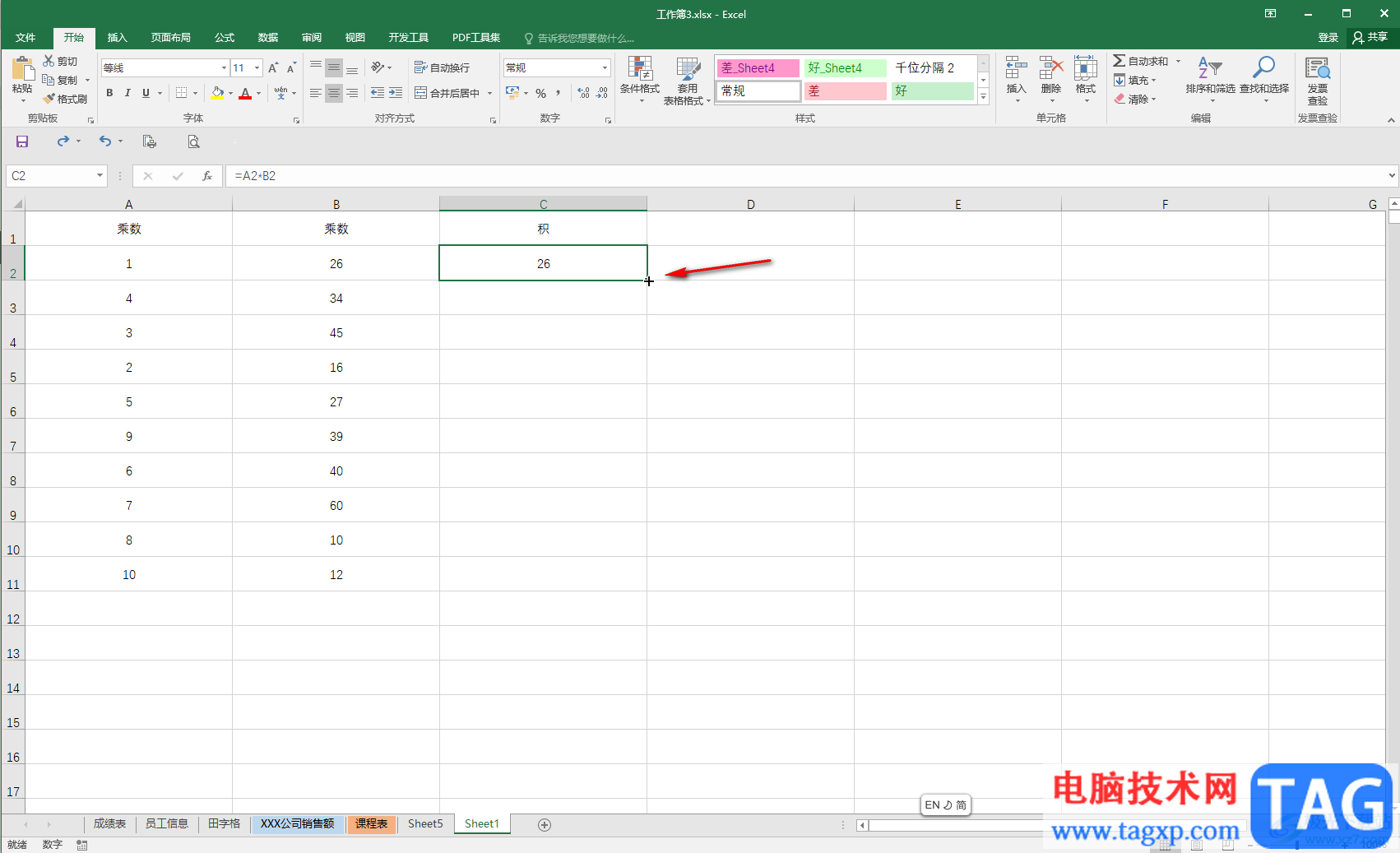1400x853 pixels.
Task: Open the font size dropdown
Action: pyautogui.click(x=257, y=68)
